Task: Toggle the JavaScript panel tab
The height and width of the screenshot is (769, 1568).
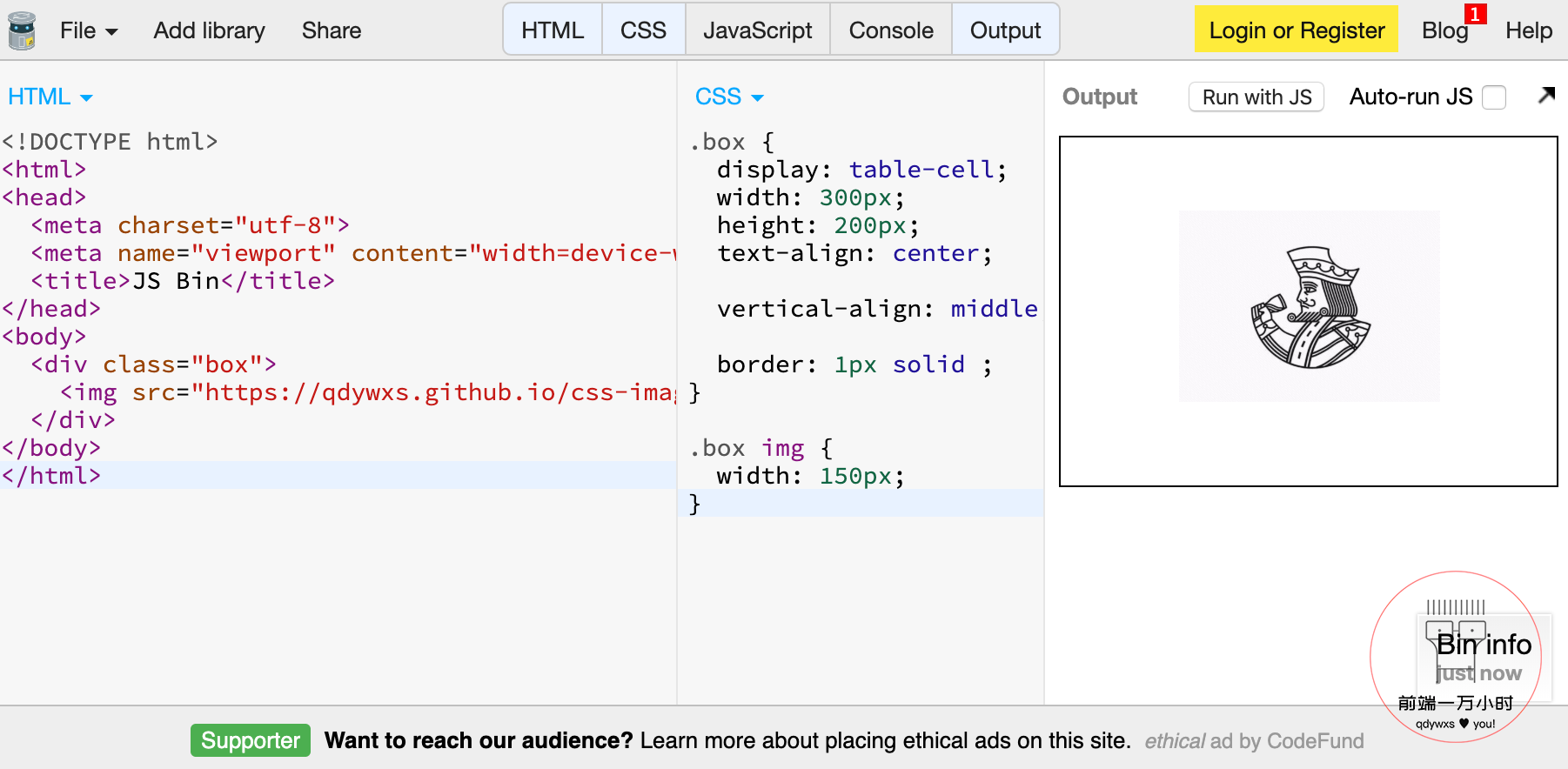Action: [x=758, y=30]
